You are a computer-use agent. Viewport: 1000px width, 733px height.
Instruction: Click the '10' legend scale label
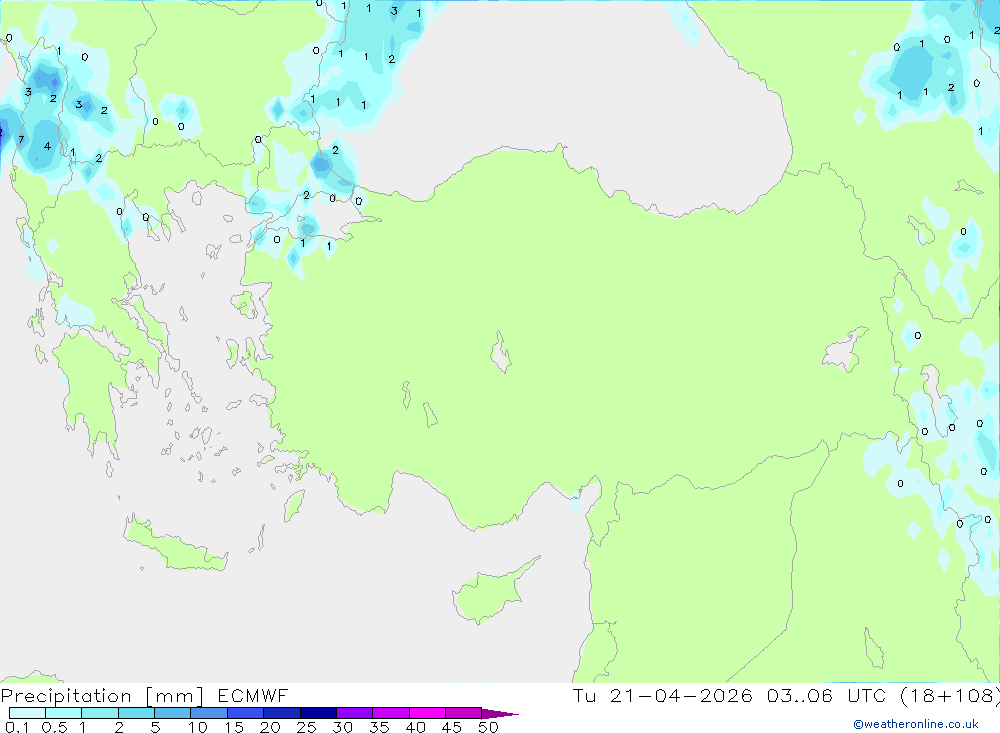click(x=197, y=727)
